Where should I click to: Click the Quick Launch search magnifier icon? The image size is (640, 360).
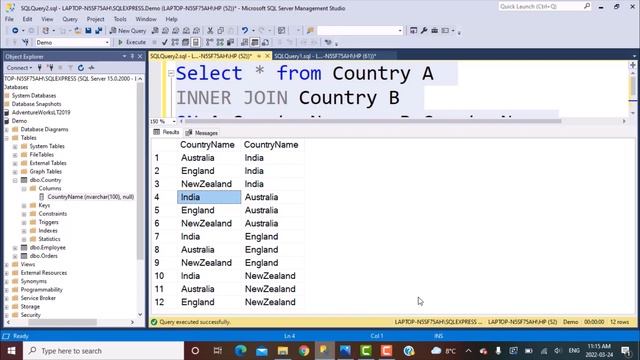(x=587, y=6)
